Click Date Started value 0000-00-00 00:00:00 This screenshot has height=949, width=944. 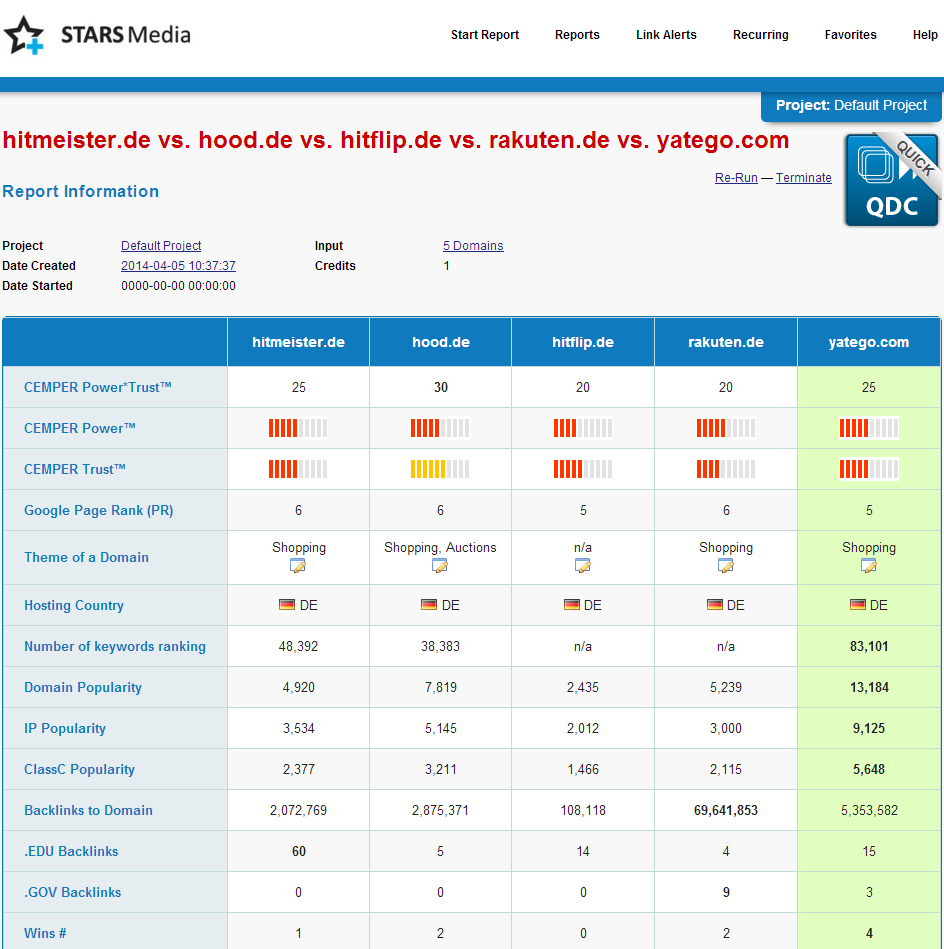179,286
